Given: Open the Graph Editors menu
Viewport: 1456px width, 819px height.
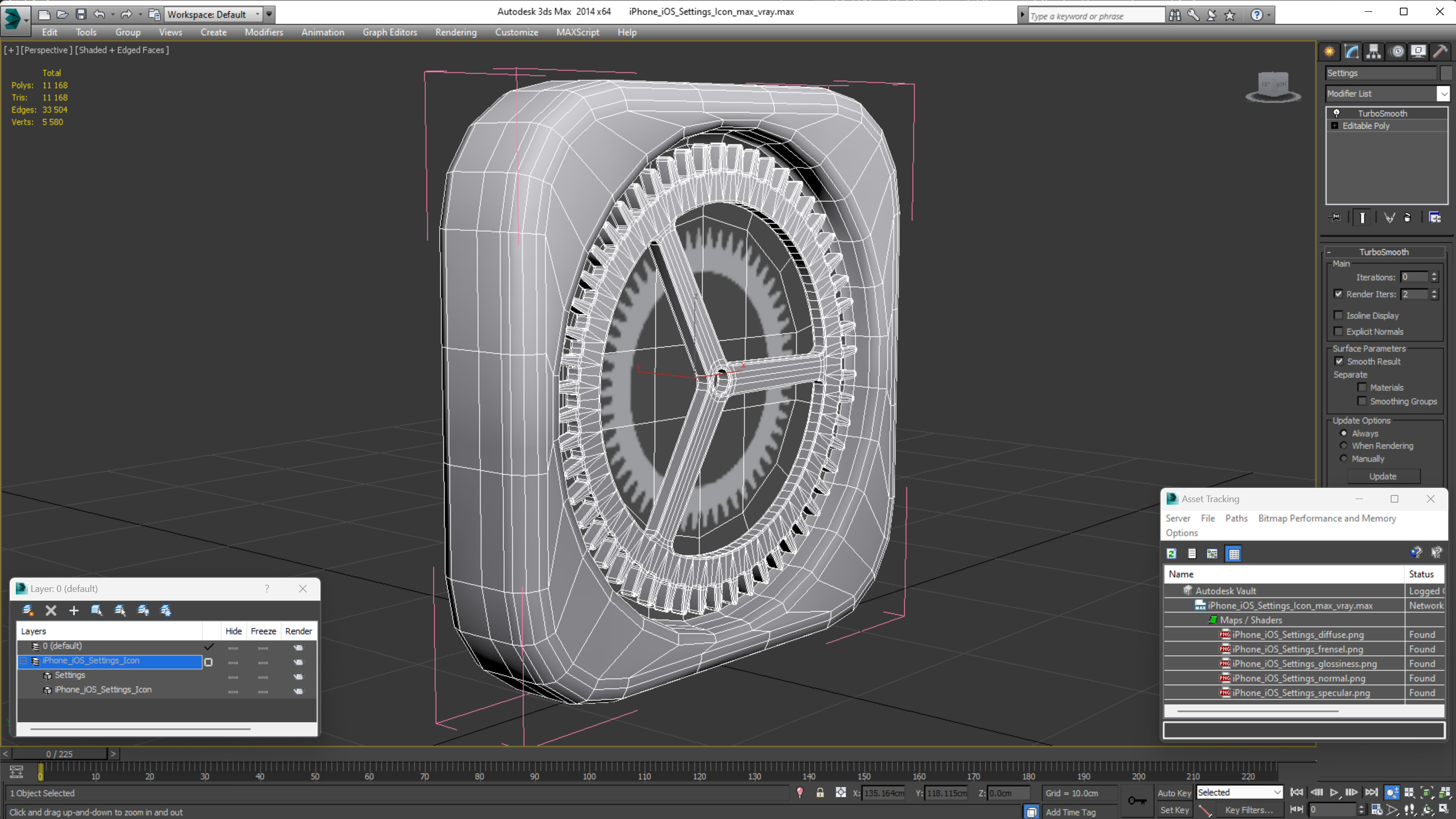Looking at the screenshot, I should click(389, 32).
